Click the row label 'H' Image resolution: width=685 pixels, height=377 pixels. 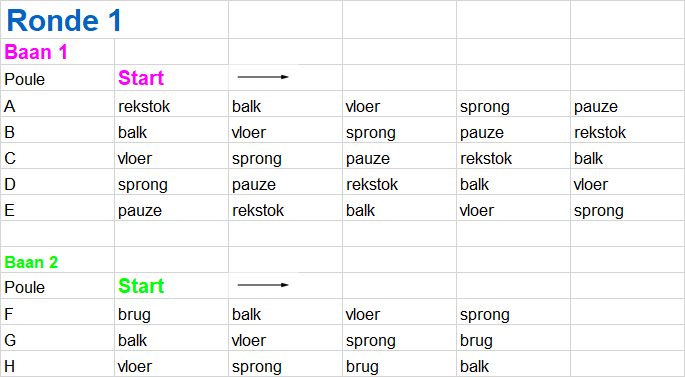pyautogui.click(x=10, y=367)
